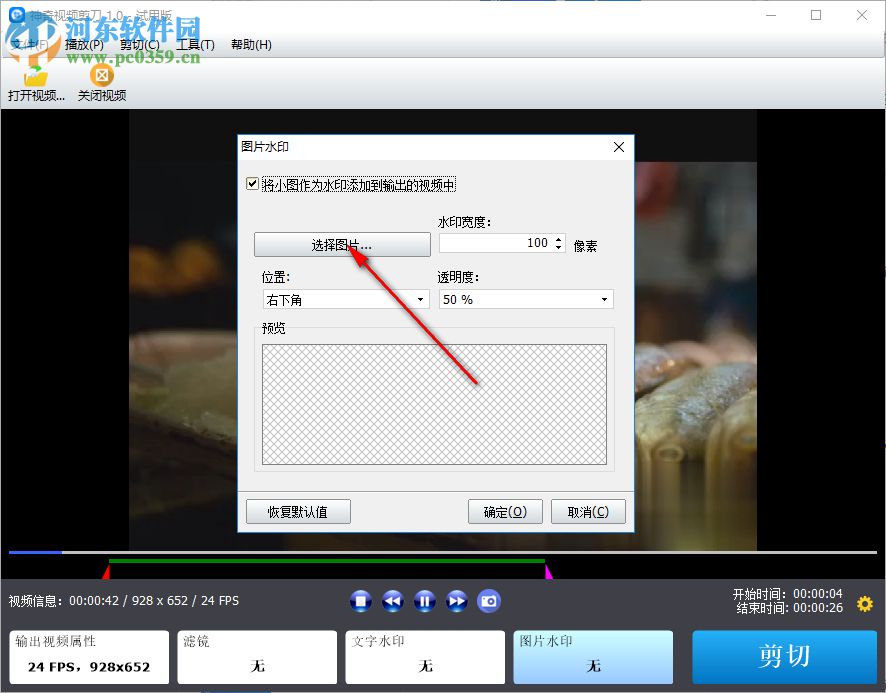
Task: Open the 打开视频 folder icon
Action: (36, 76)
